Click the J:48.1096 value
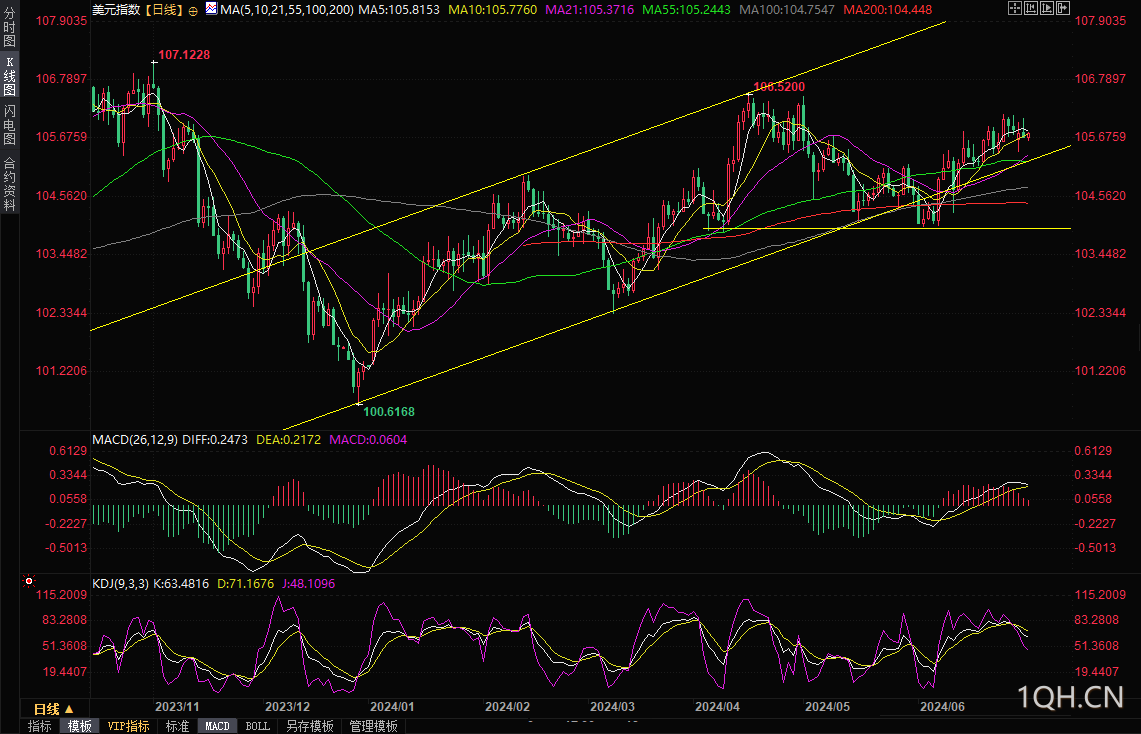1141x734 pixels. point(309,583)
